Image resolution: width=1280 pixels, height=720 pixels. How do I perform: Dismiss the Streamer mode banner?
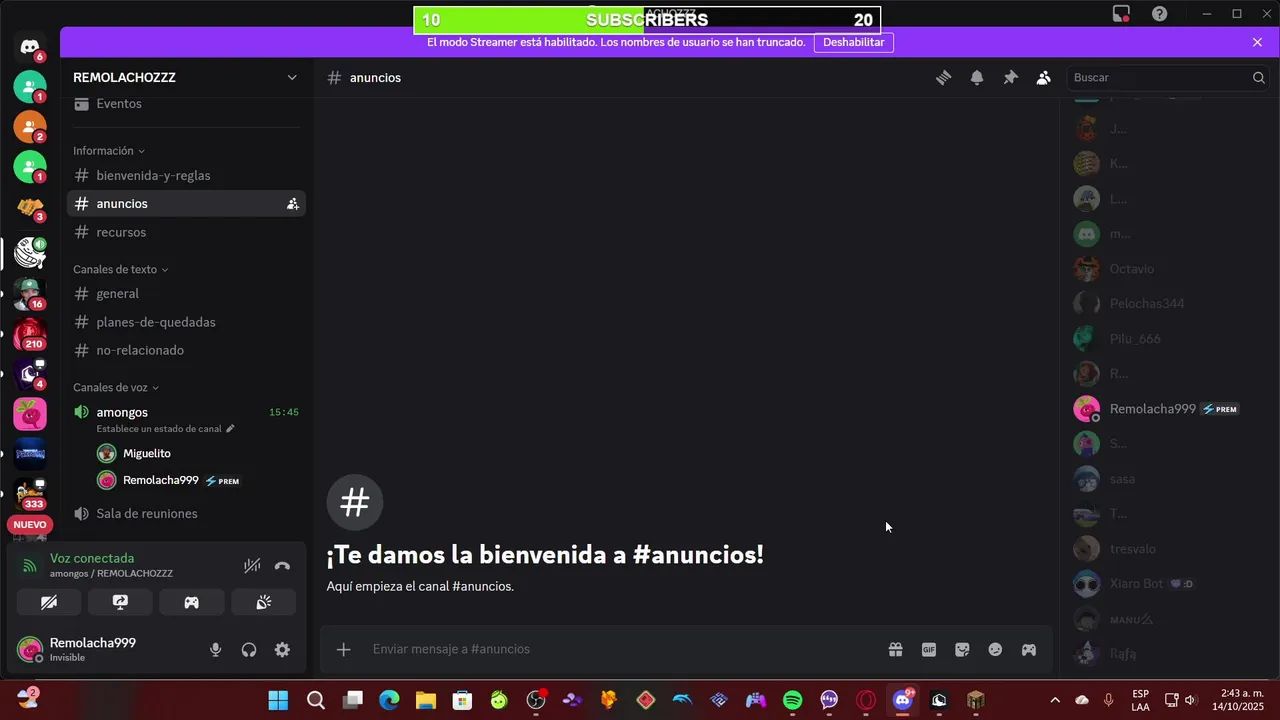tap(1257, 43)
